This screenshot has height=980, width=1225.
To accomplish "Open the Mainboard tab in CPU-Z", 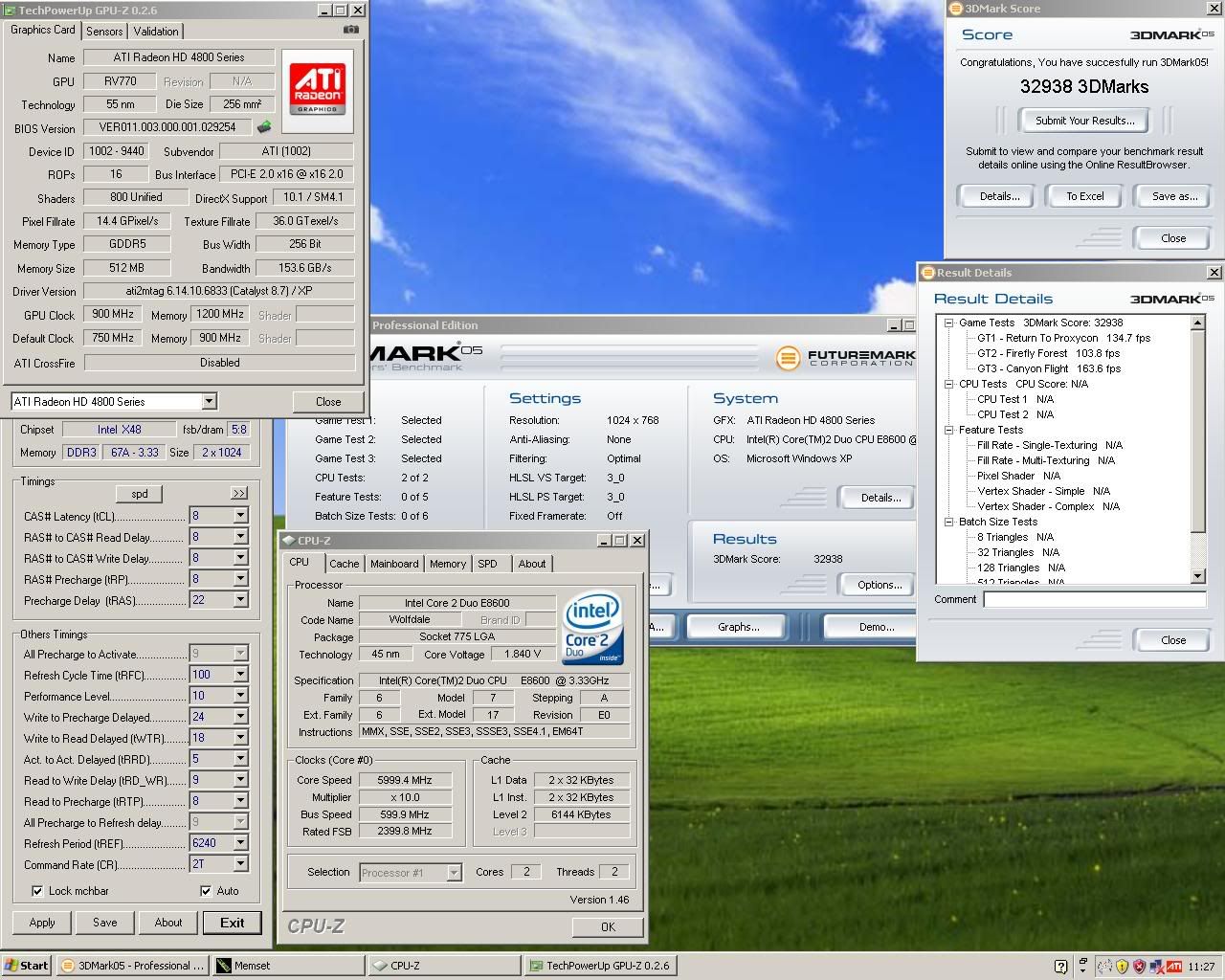I will click(x=394, y=565).
